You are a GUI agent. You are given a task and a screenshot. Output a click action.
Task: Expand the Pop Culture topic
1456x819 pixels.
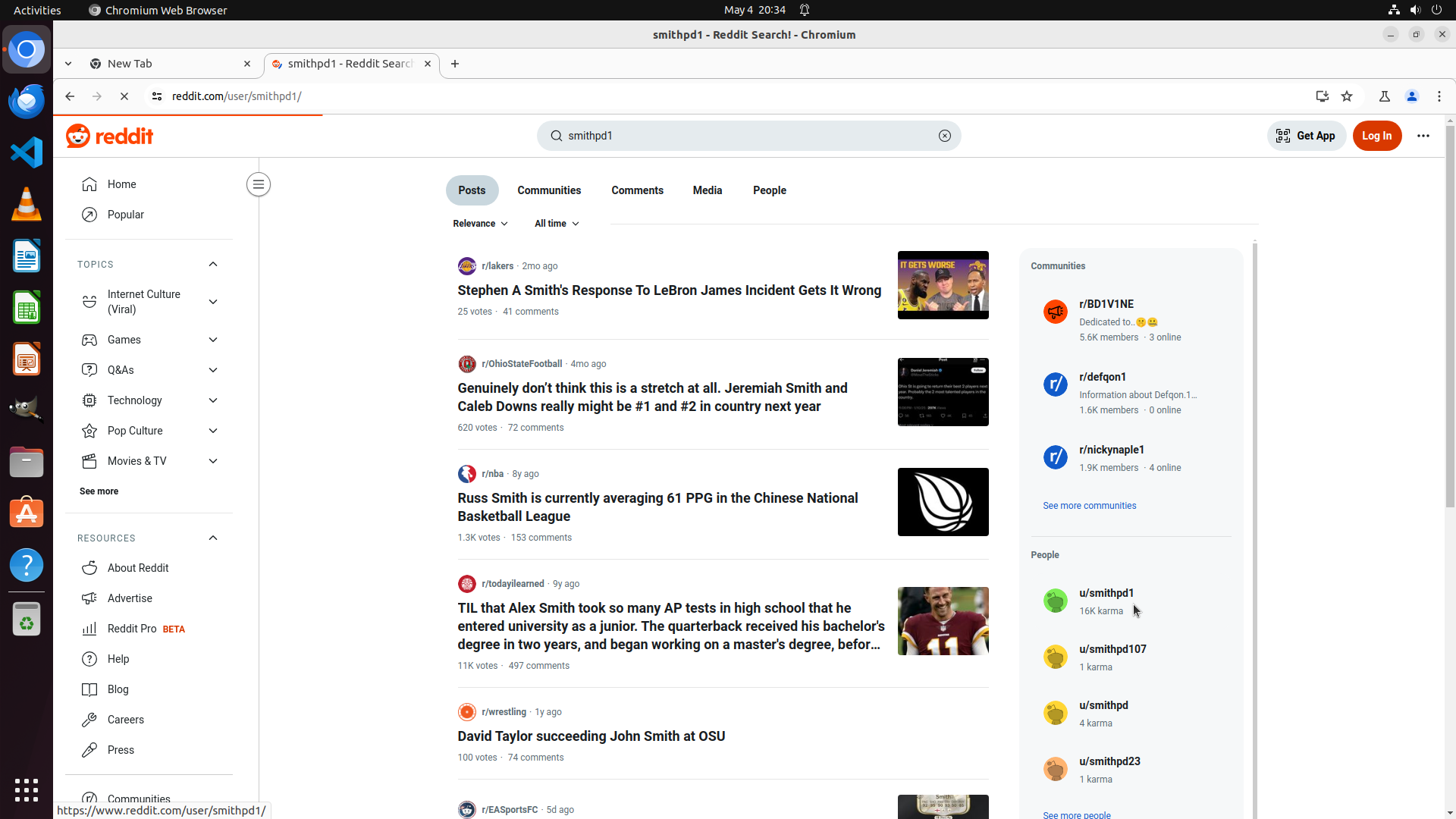(x=213, y=431)
